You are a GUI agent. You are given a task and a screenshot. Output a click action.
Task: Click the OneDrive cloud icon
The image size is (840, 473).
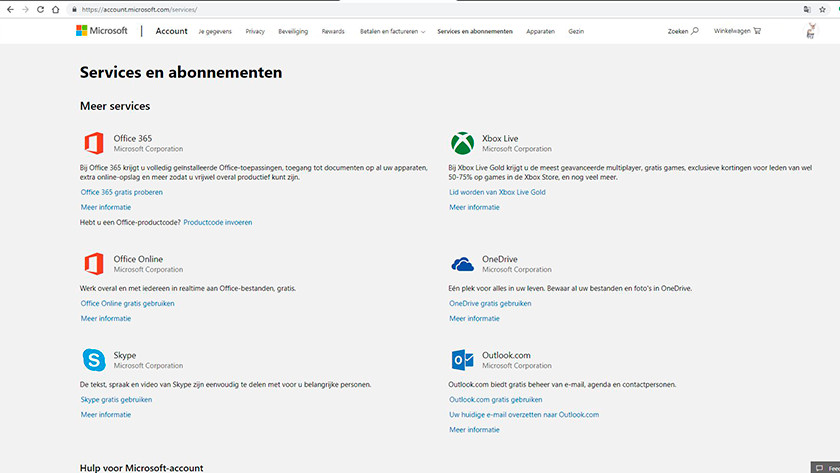(461, 264)
